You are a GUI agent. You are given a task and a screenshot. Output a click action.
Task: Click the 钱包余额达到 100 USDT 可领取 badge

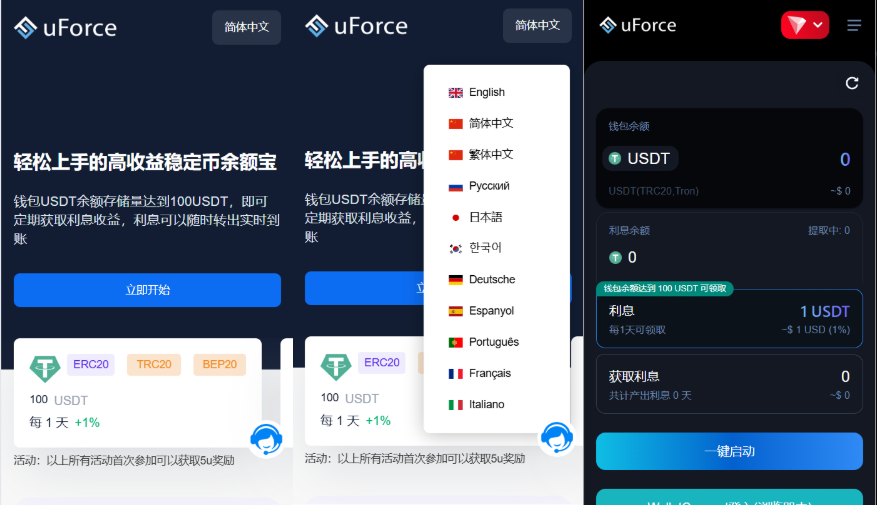pyautogui.click(x=664, y=289)
